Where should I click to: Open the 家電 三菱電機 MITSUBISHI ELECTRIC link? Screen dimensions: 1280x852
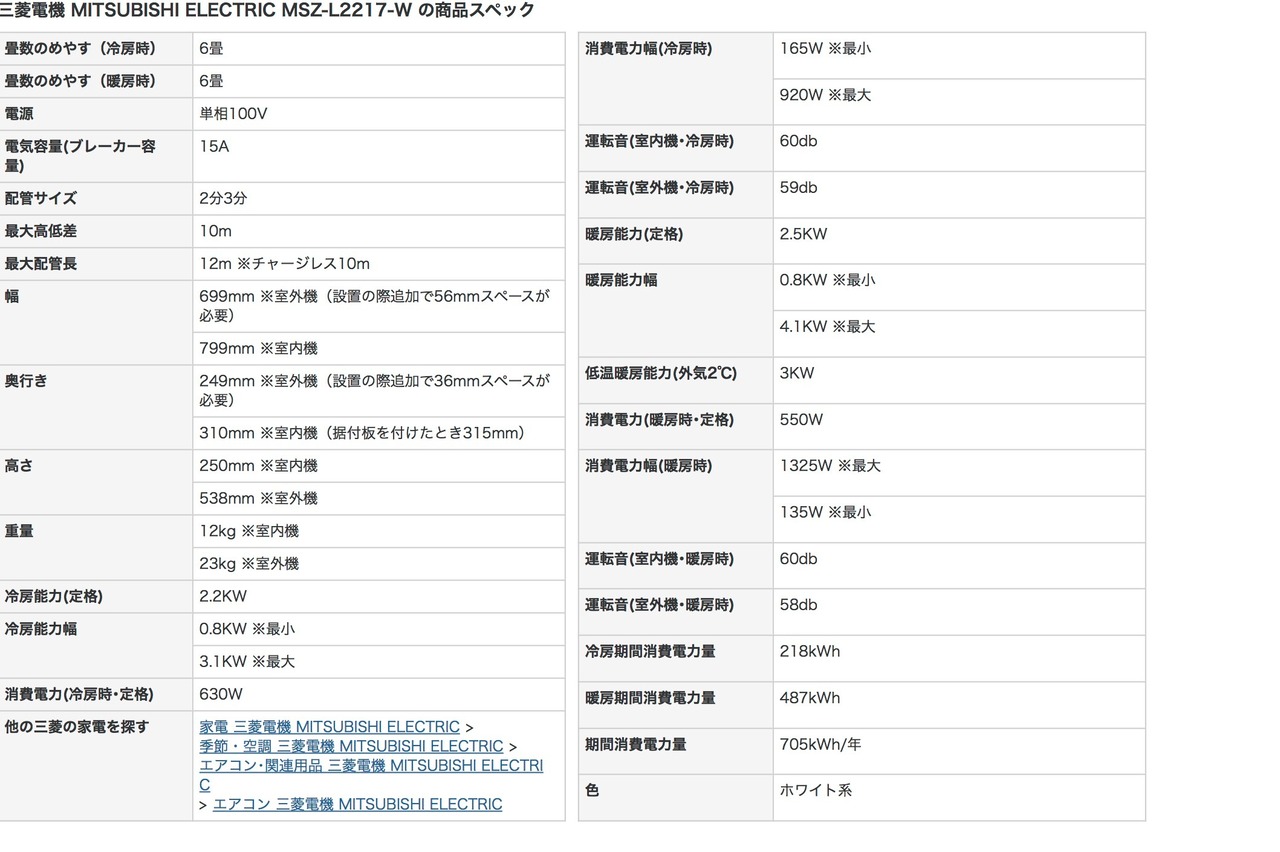pos(330,727)
